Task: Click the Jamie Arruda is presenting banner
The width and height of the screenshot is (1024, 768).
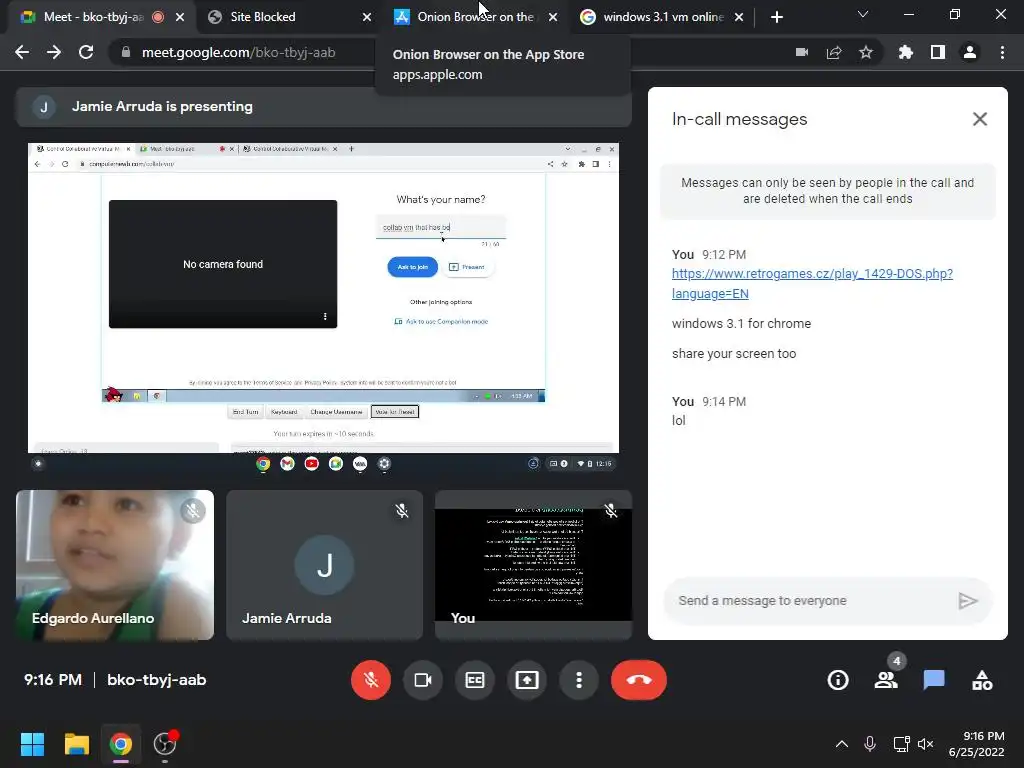Action: [323, 106]
